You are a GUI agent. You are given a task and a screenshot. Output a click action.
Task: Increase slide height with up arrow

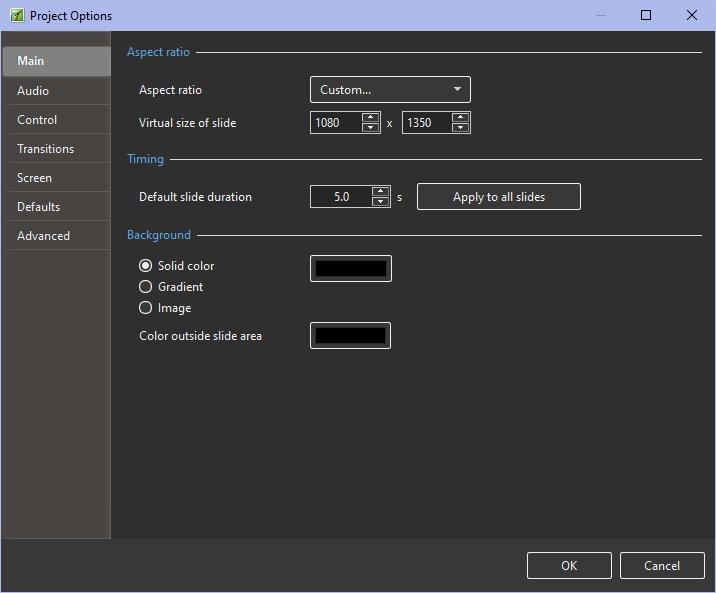pyautogui.click(x=460, y=117)
